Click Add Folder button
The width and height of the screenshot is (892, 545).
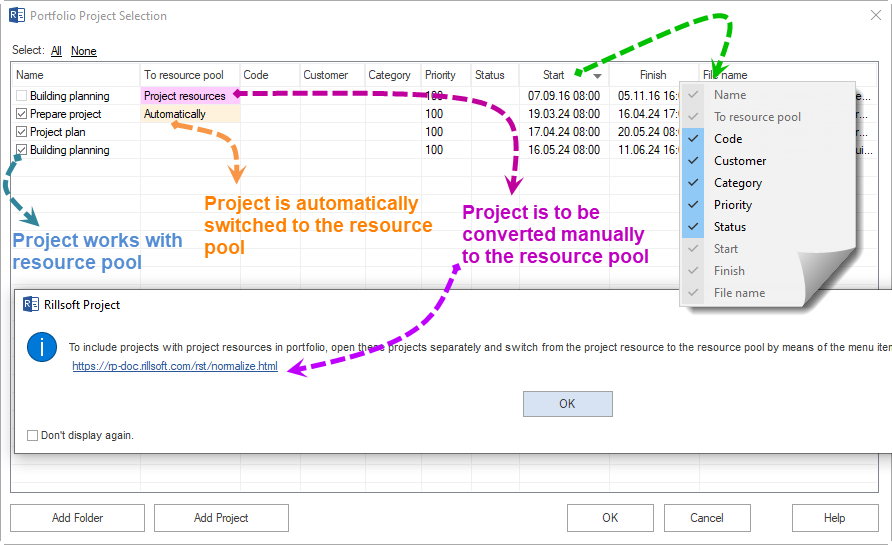click(x=77, y=518)
